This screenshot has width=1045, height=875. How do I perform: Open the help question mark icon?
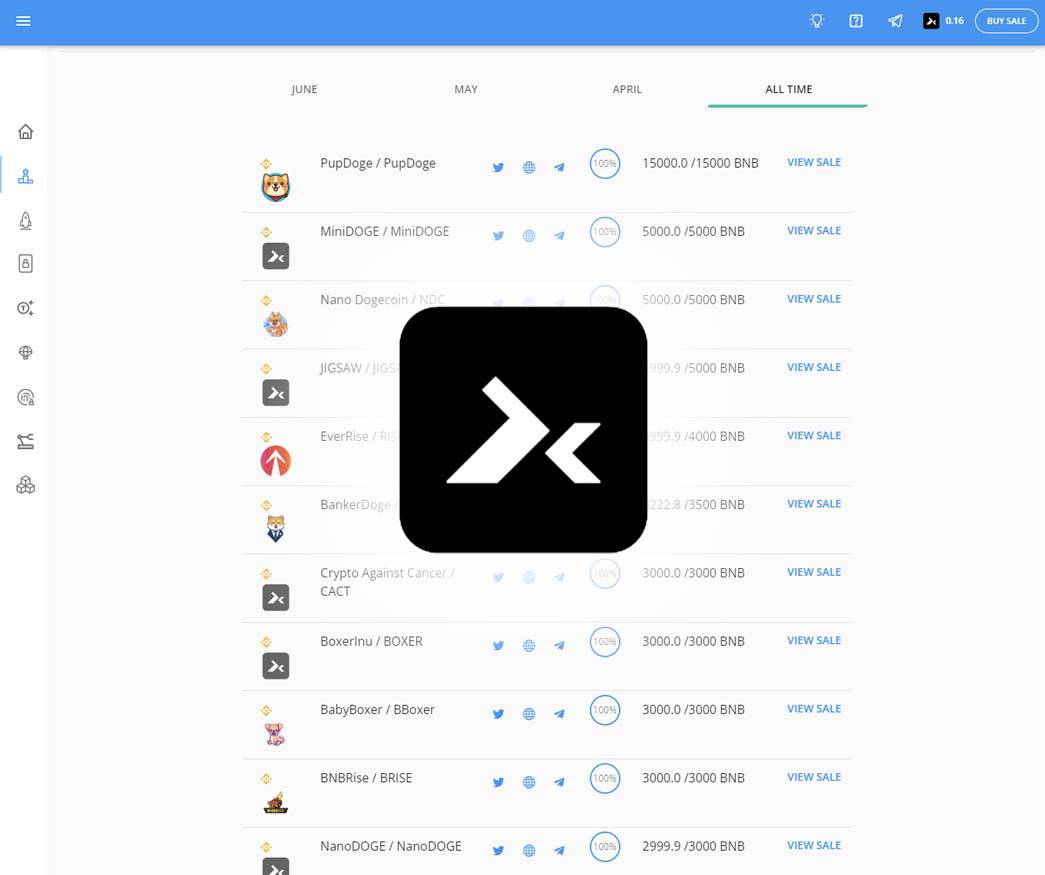click(x=856, y=21)
